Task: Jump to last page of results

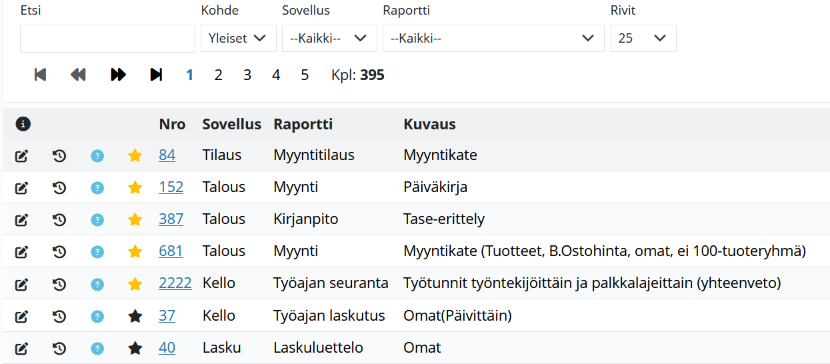Action: [x=156, y=75]
